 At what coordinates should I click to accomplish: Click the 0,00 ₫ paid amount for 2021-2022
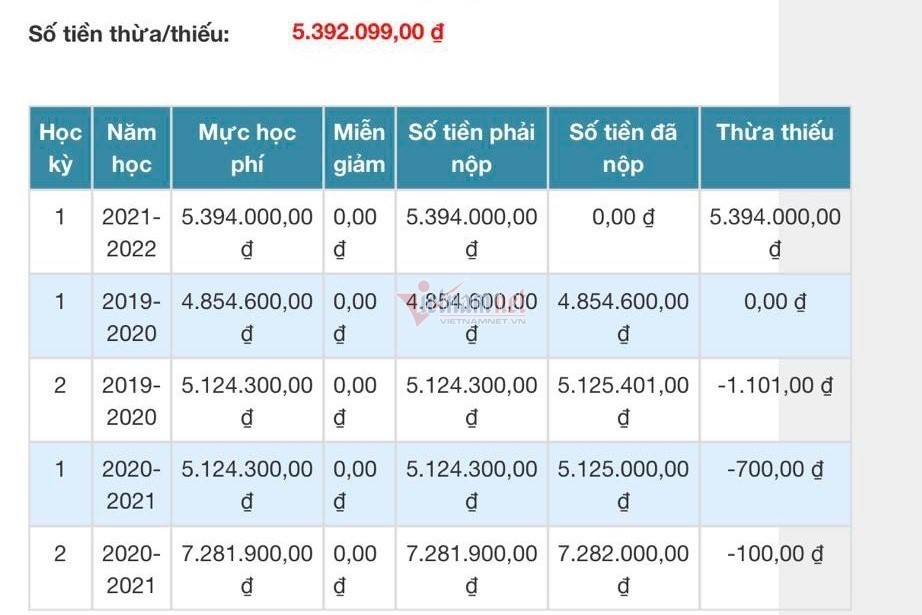click(623, 217)
